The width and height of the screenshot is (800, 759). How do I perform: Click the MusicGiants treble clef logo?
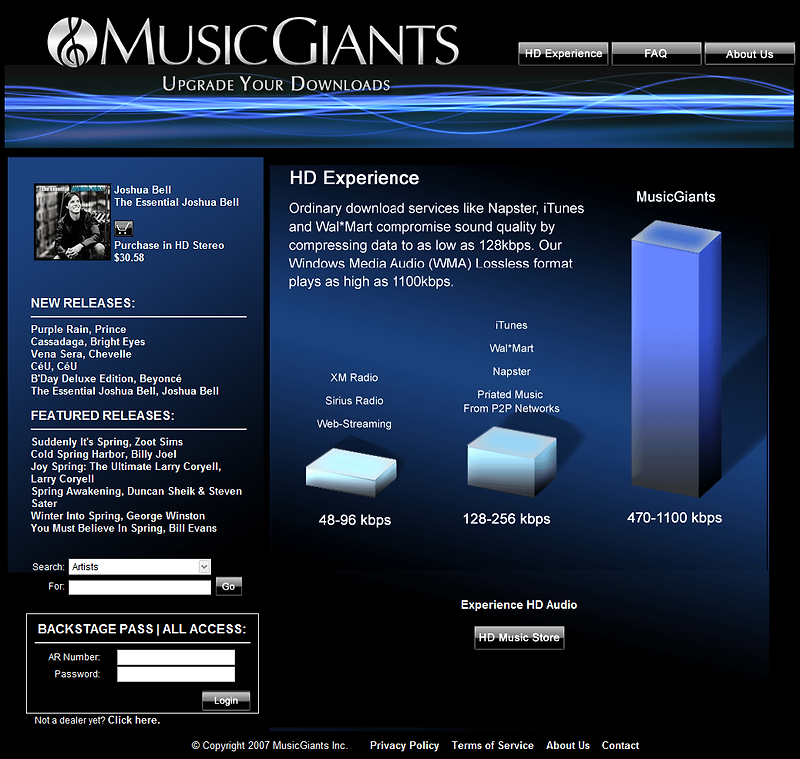tap(72, 42)
